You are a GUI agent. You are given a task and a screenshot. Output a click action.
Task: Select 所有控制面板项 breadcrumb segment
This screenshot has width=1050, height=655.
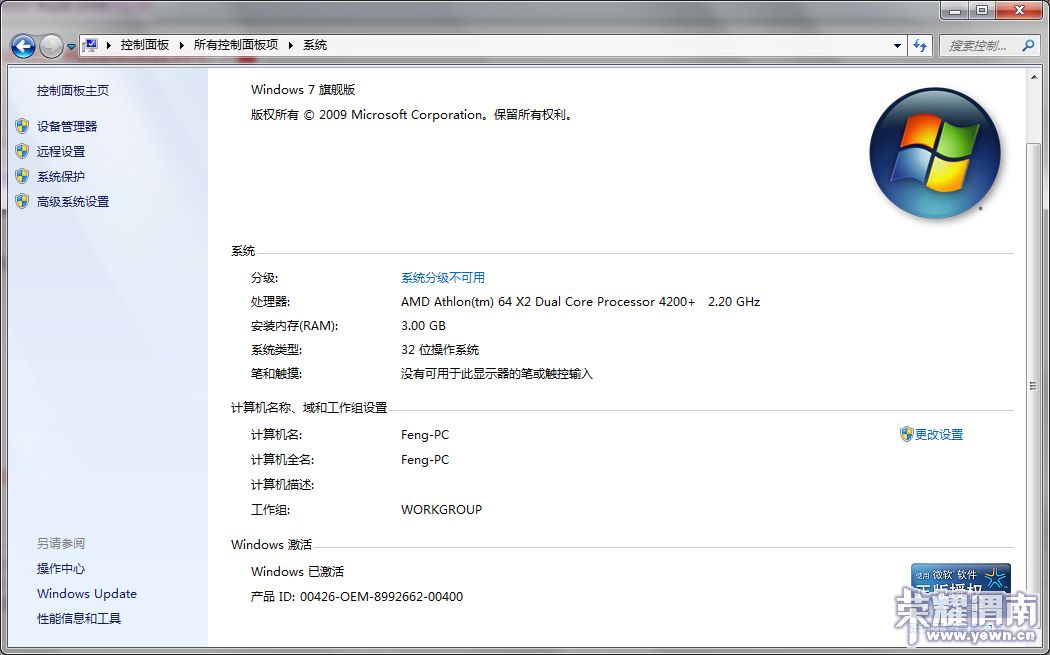(236, 45)
